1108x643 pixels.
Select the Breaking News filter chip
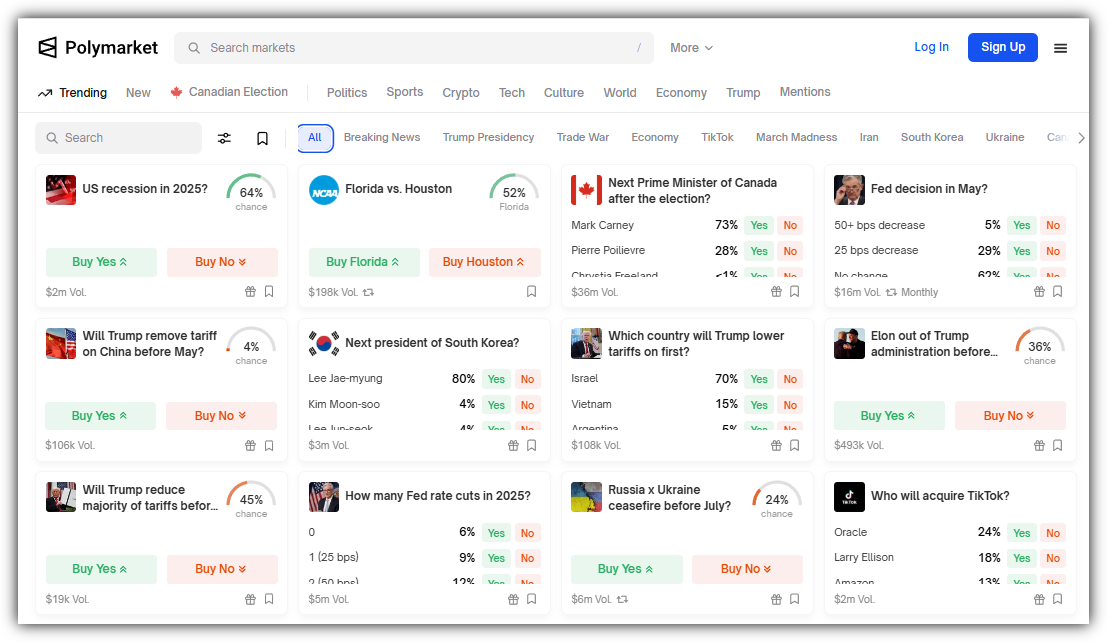coord(382,137)
